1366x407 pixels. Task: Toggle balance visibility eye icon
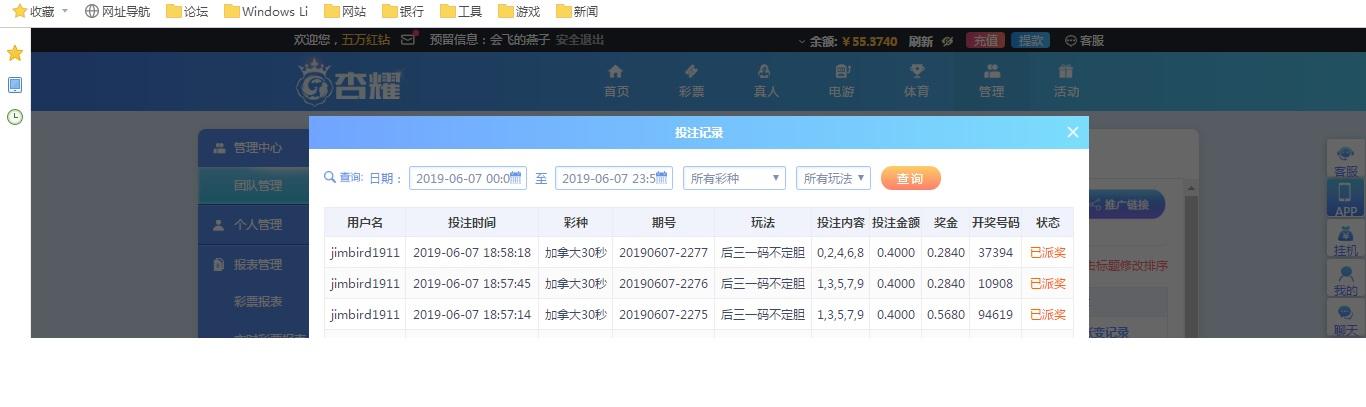tap(948, 41)
